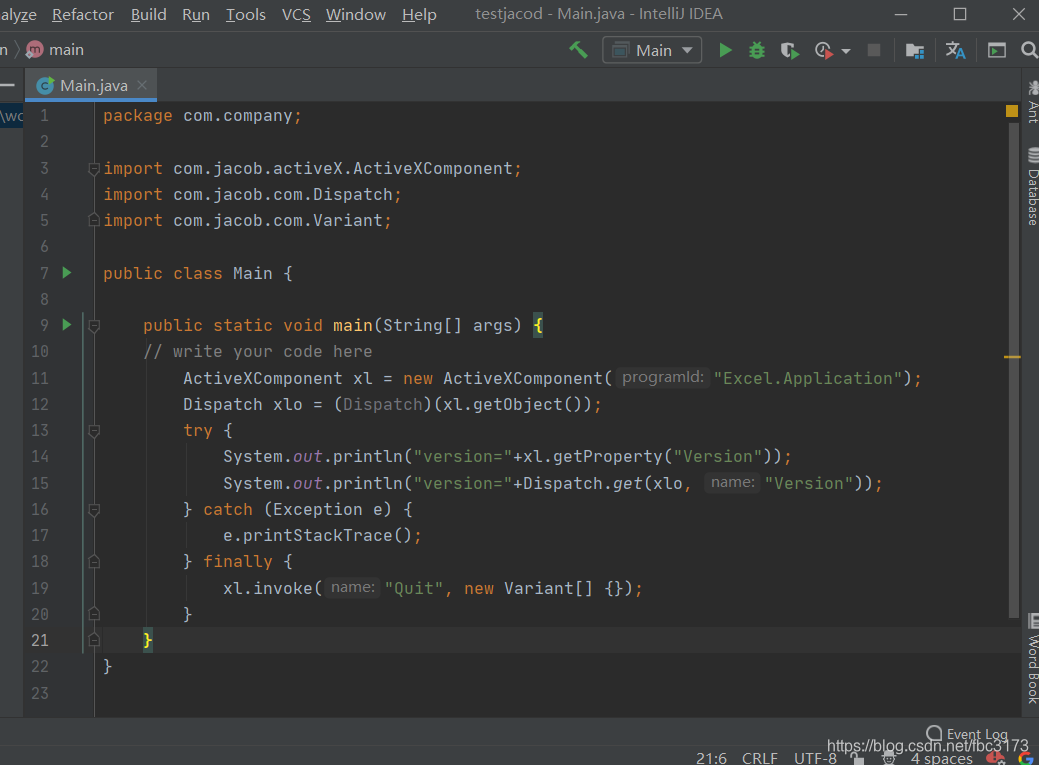
Task: Collapse the imports fold at line 3
Action: coord(94,168)
